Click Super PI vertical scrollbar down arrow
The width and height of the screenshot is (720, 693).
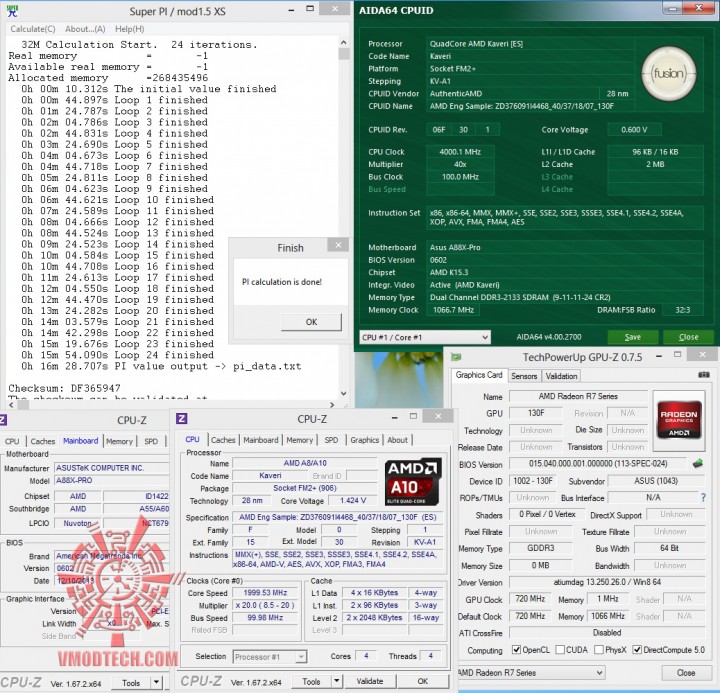343,394
